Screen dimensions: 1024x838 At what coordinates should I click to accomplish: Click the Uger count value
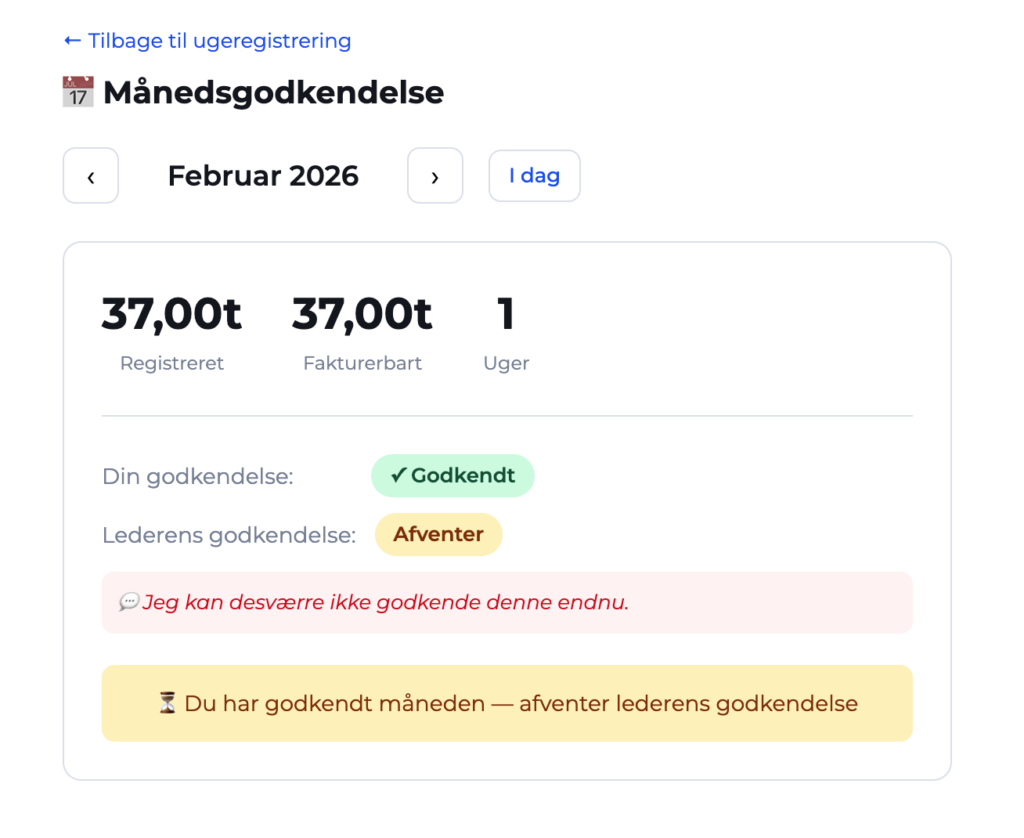coord(506,314)
